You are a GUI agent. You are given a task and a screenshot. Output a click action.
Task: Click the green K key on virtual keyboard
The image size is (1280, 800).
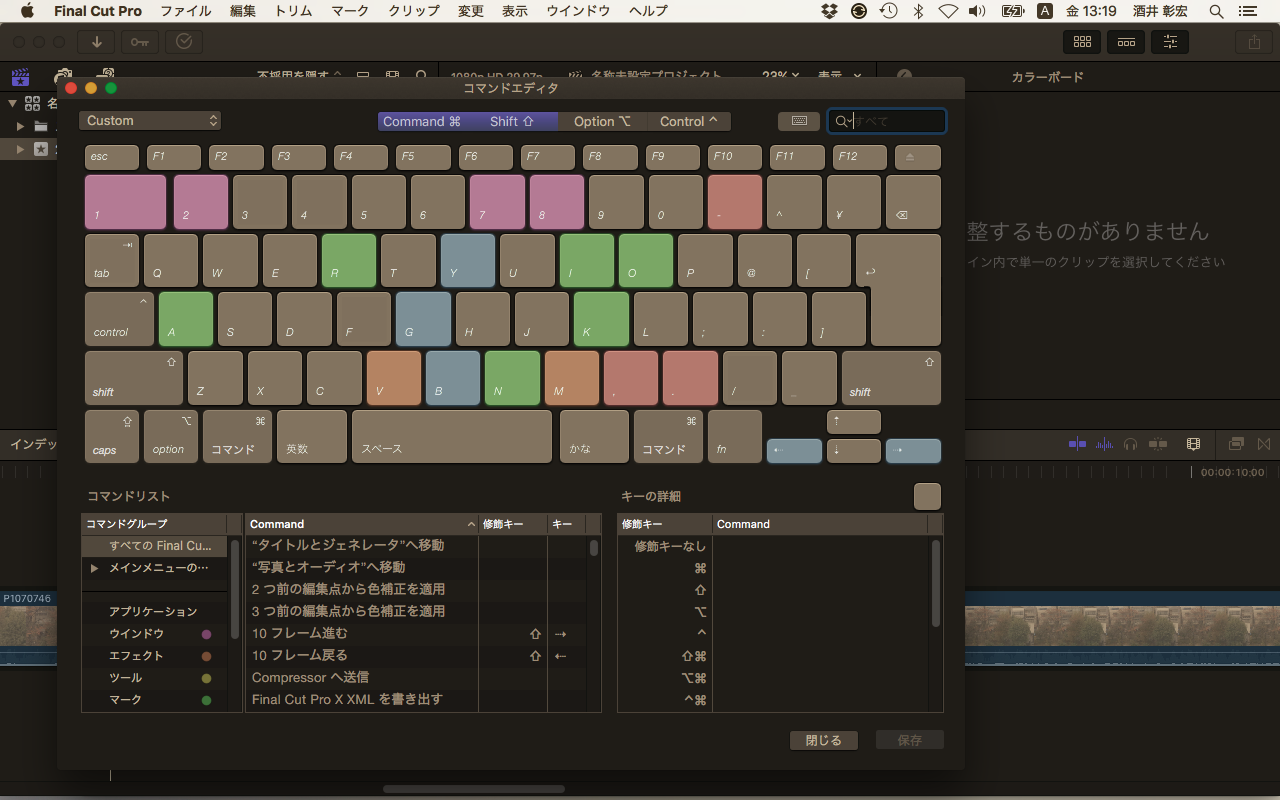click(x=601, y=319)
